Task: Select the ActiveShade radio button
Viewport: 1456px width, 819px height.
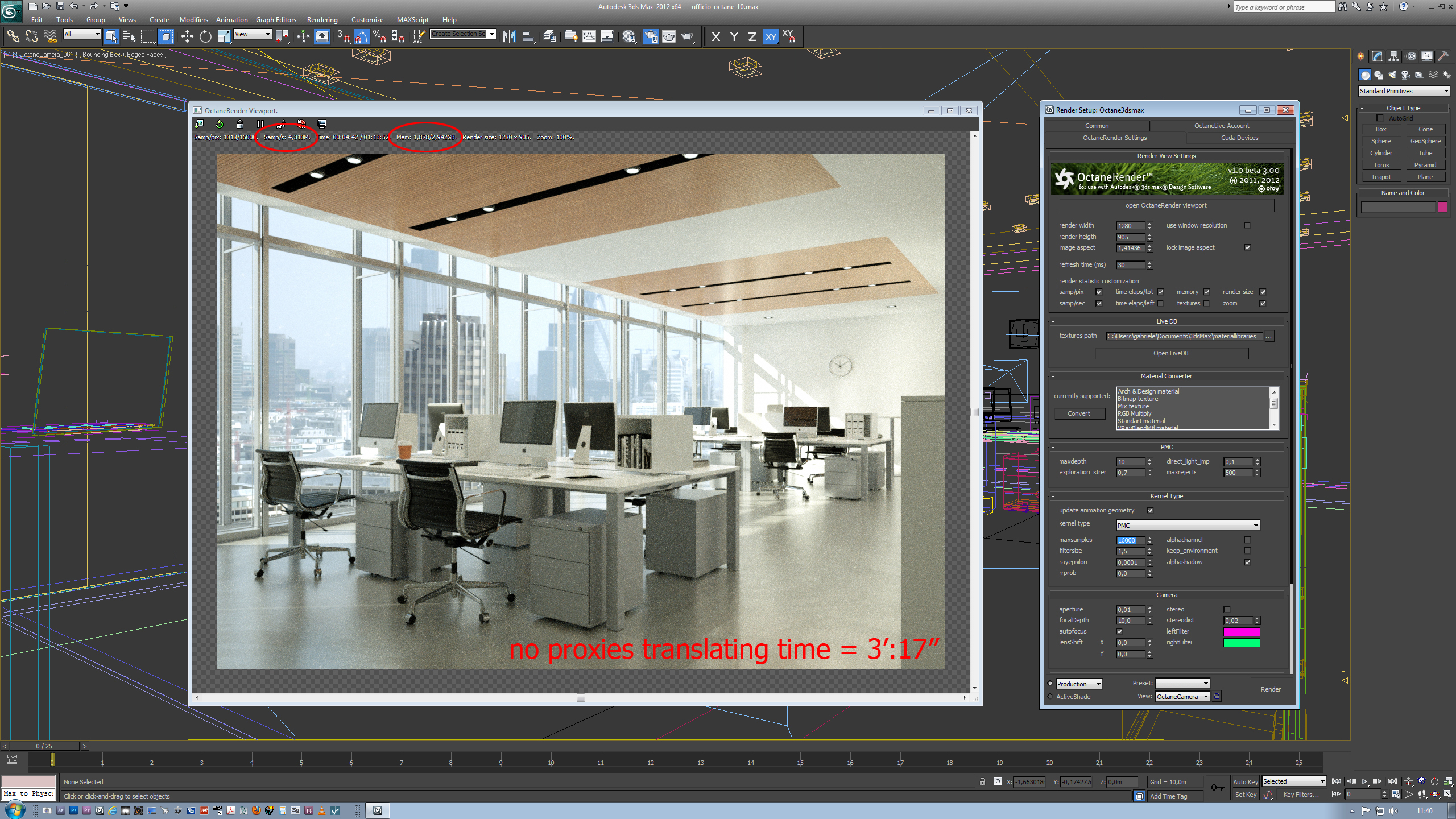Action: [1050, 697]
